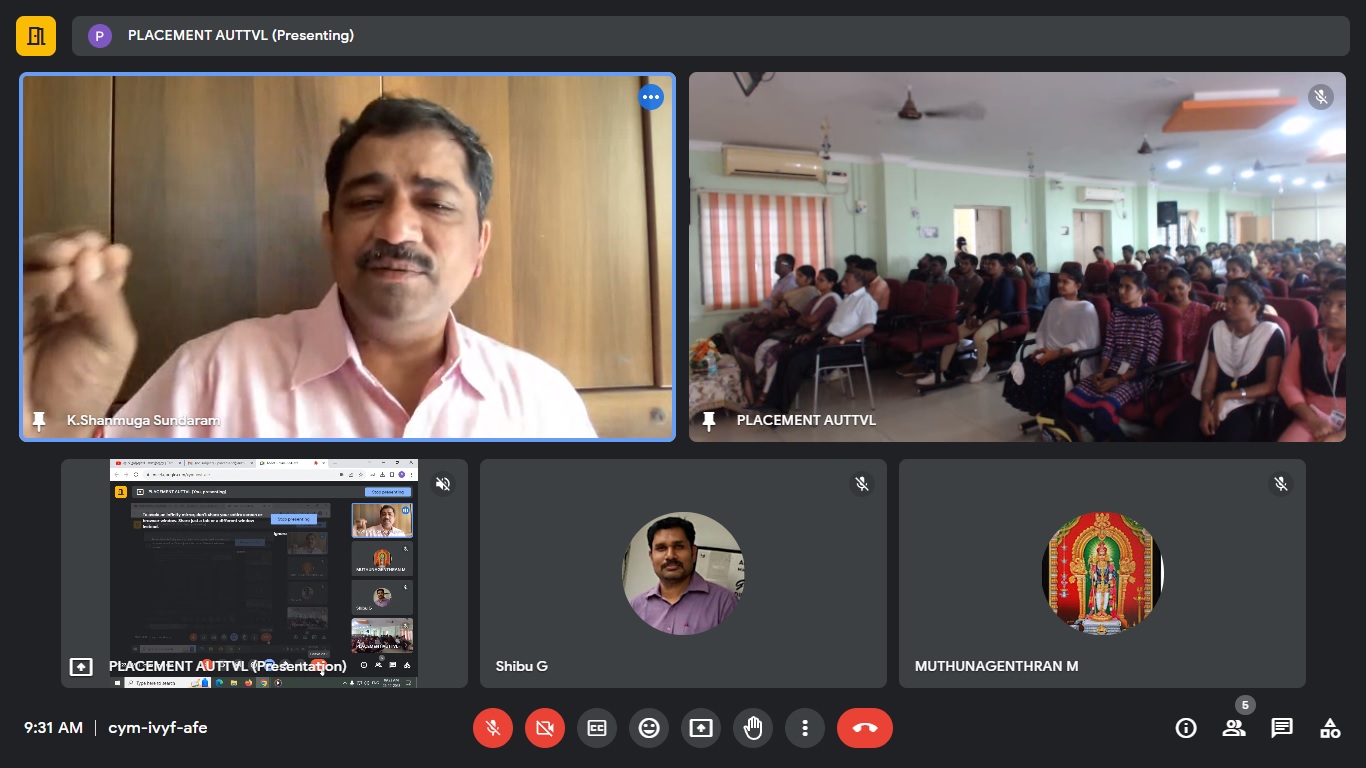Click muted mic icon on PLACEMENT AUTTVL video tile
Screen dimensions: 1366x768
[x=1321, y=97]
